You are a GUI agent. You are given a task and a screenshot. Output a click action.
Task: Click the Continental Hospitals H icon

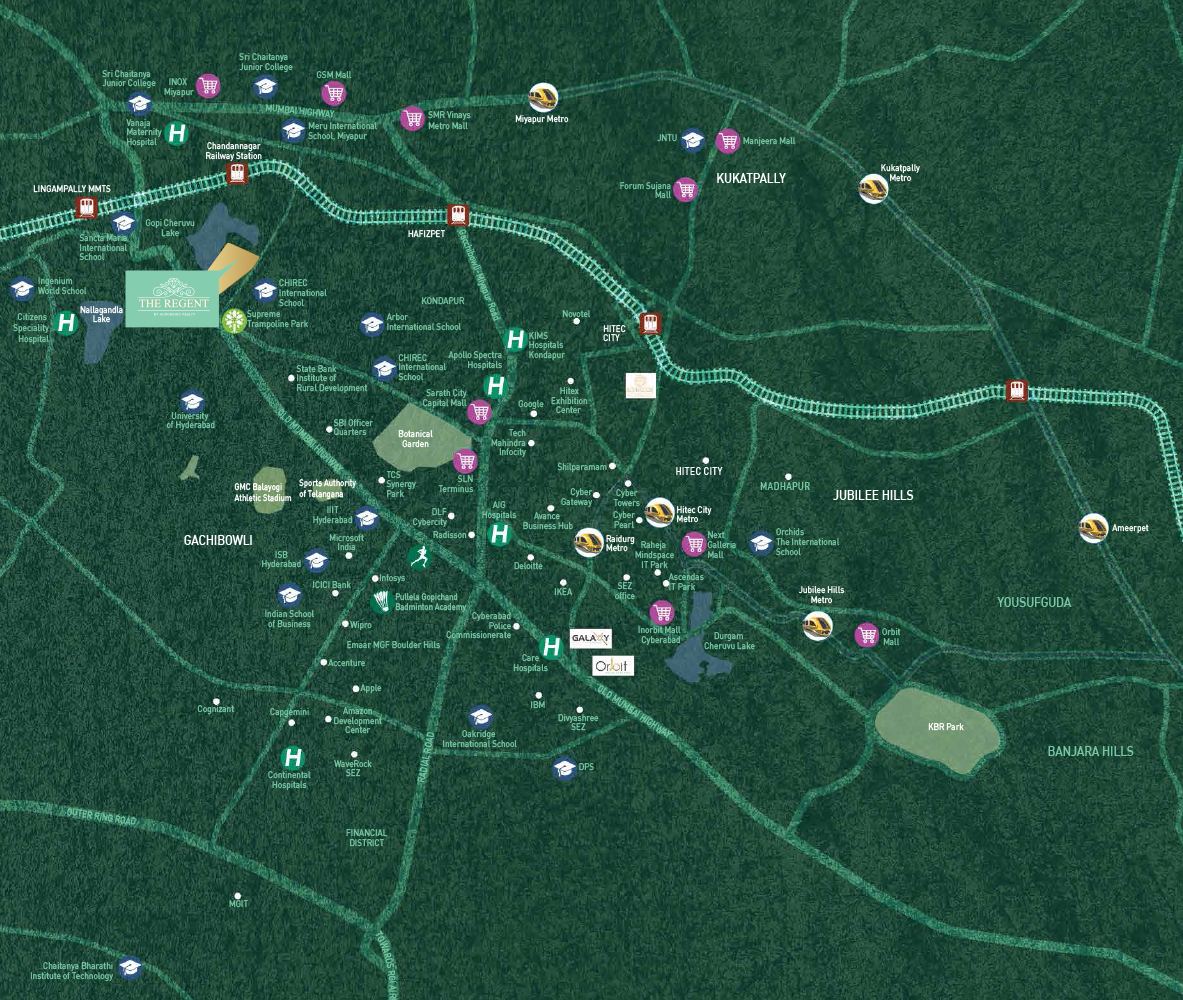tap(292, 758)
